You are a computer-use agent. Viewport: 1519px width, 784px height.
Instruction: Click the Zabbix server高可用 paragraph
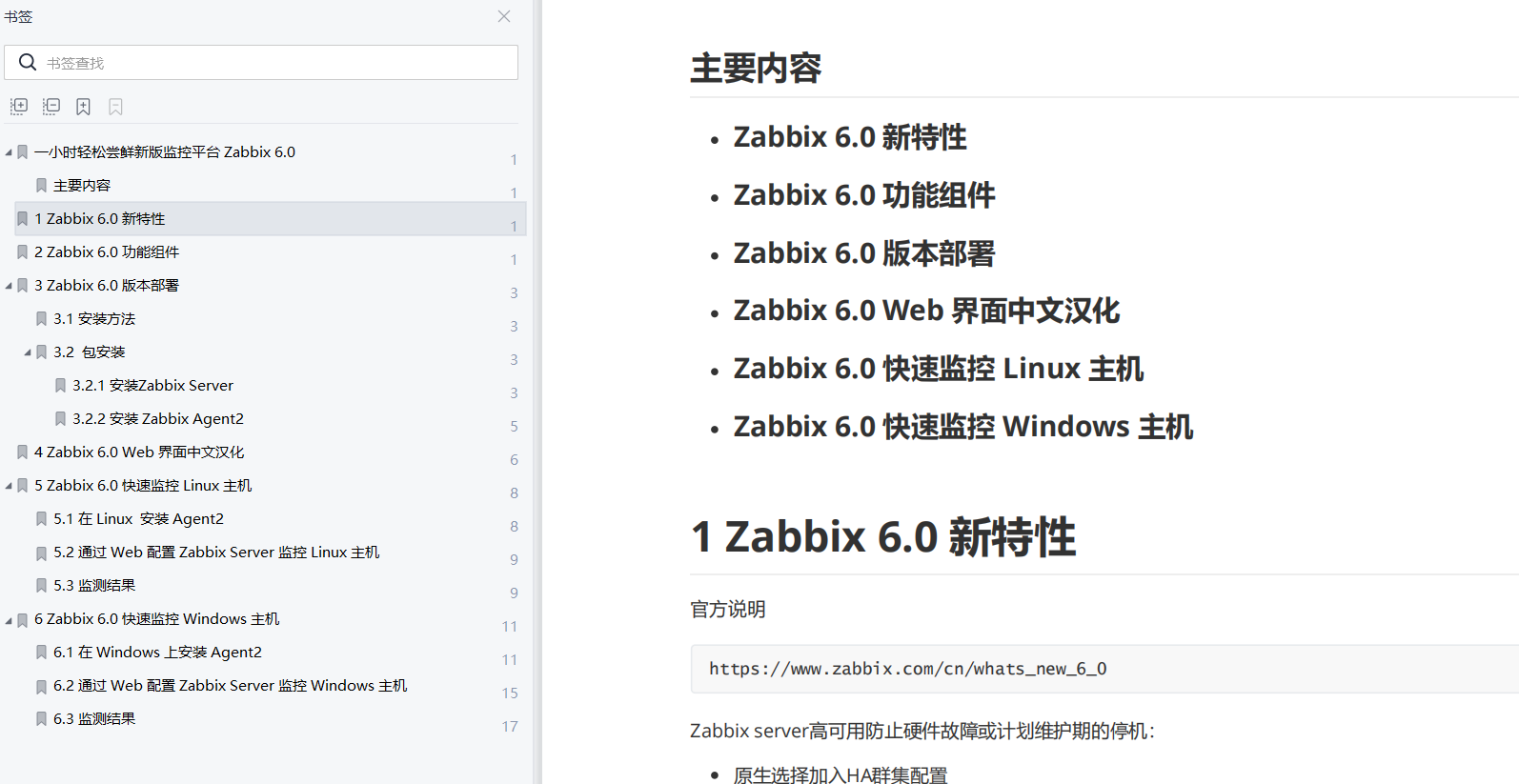[x=922, y=731]
